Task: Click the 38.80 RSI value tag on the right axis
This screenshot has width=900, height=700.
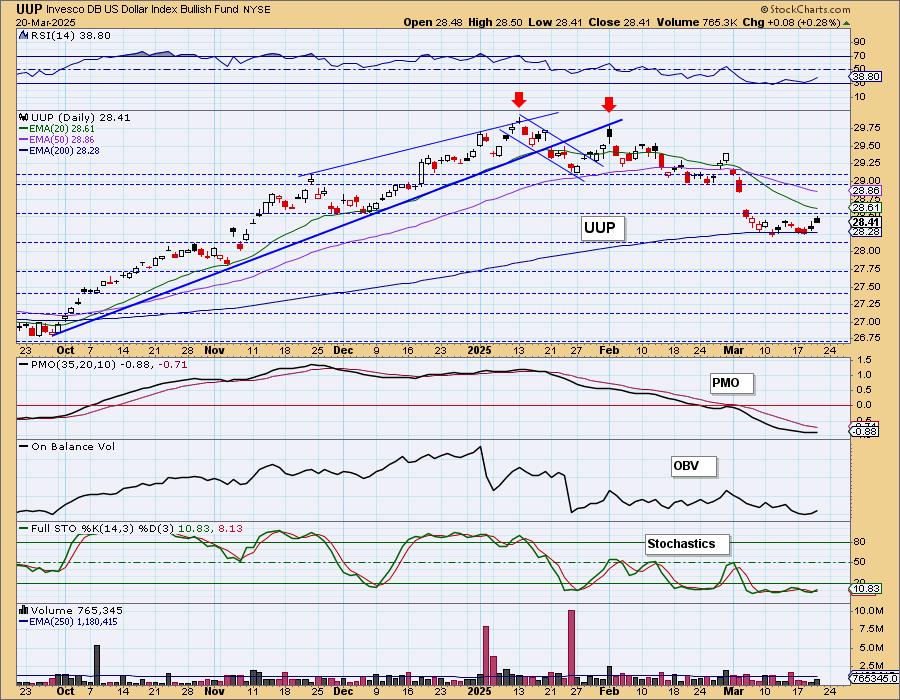Action: (866, 76)
